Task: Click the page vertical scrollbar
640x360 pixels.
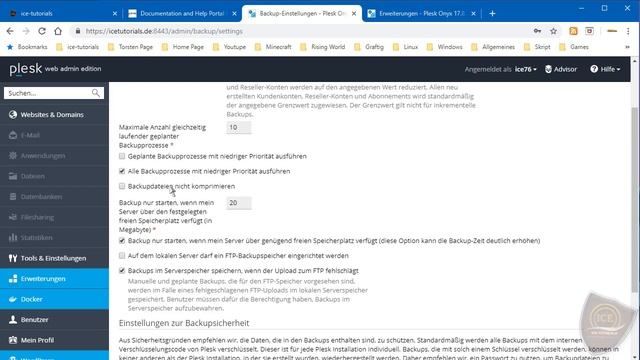Action: pyautogui.click(x=634, y=200)
